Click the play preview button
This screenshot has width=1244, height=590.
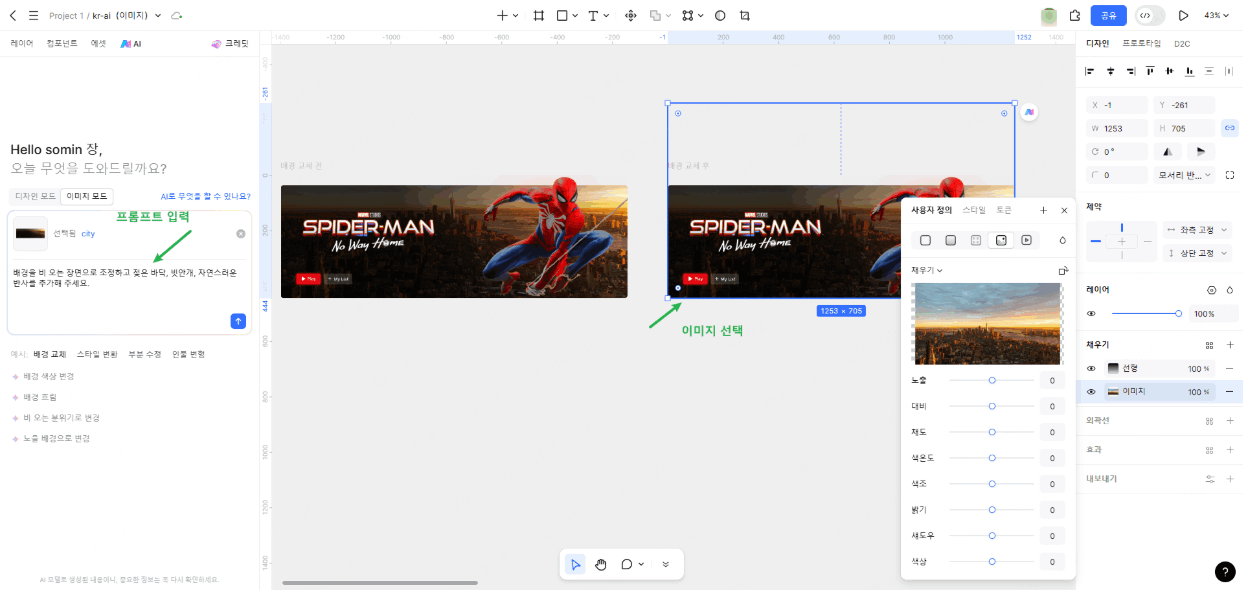pos(1184,16)
